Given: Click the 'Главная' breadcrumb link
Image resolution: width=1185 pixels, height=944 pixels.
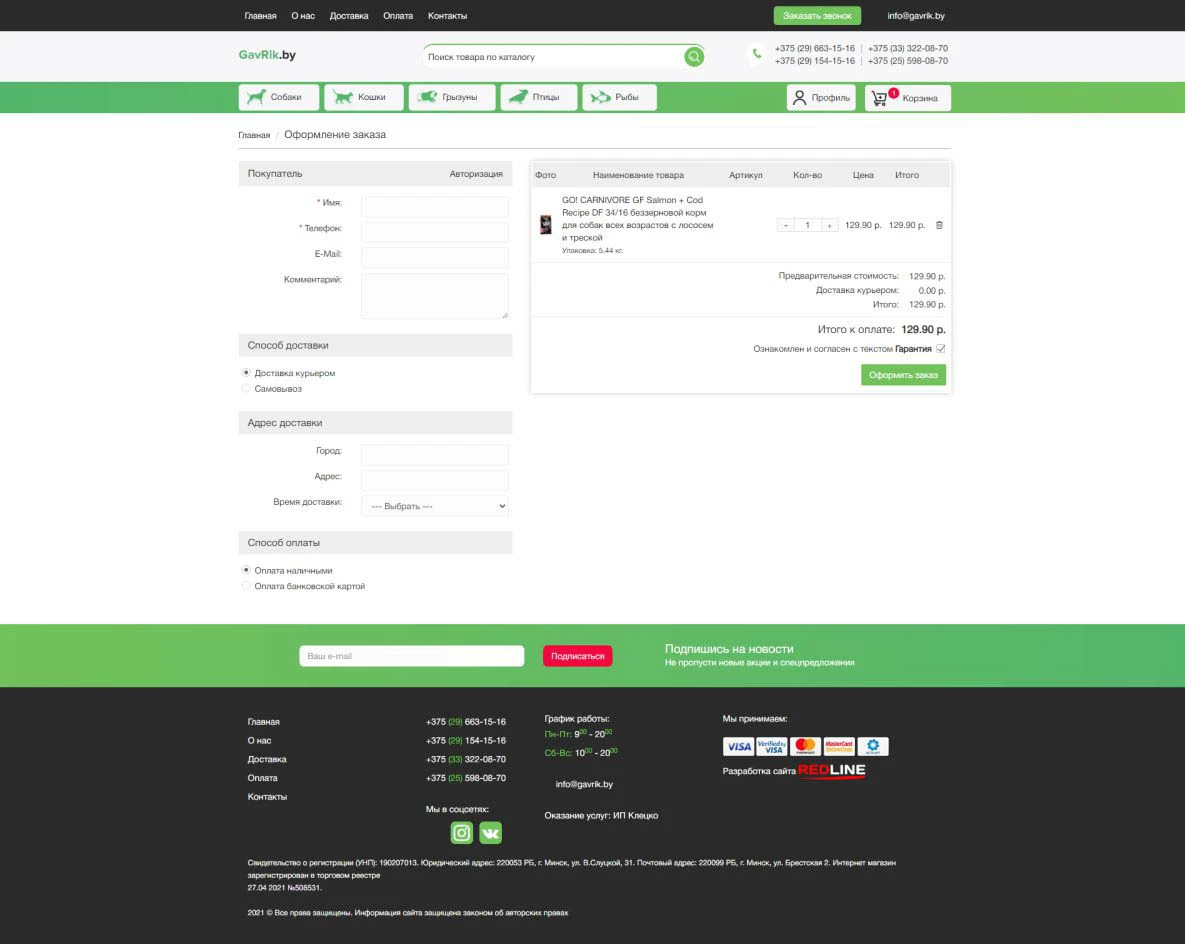Looking at the screenshot, I should 254,135.
